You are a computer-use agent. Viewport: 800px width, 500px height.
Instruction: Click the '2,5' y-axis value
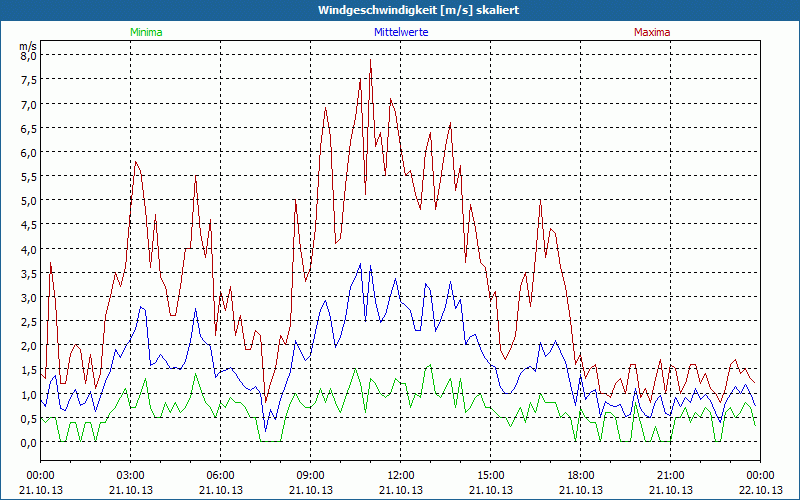click(29, 322)
